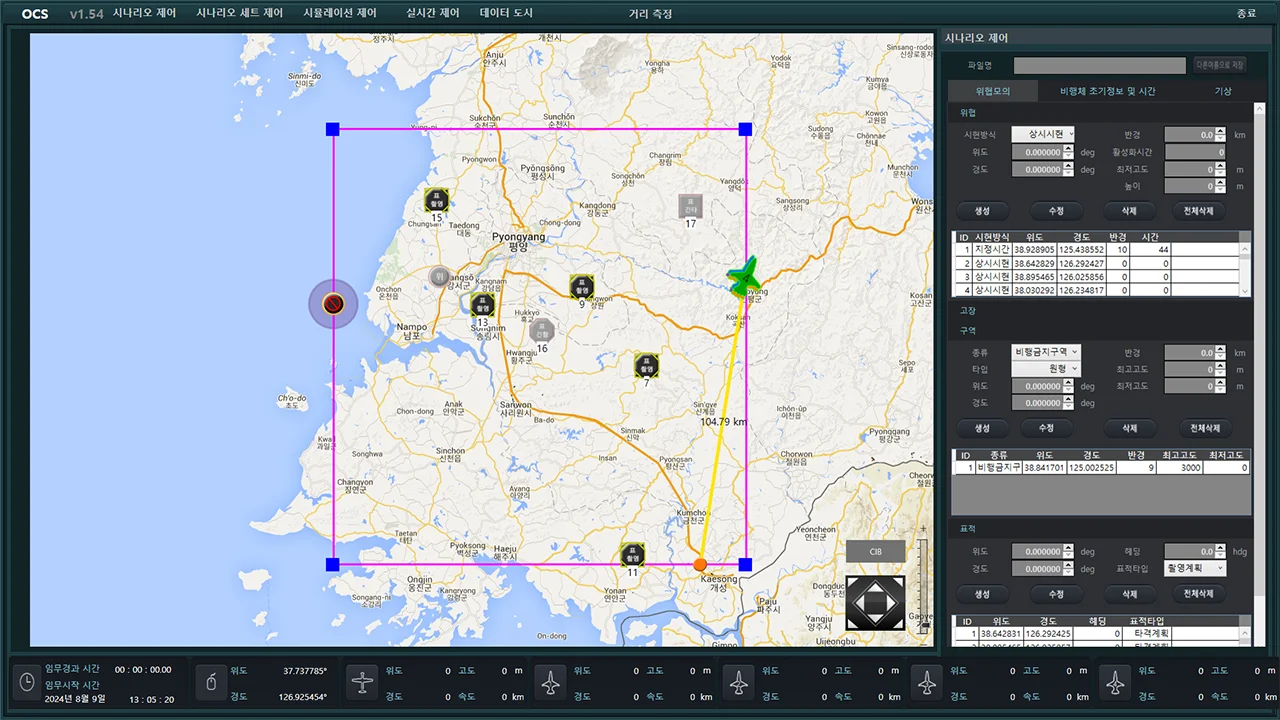Click the gray marker numbered 17
The image size is (1280, 720).
coord(690,206)
